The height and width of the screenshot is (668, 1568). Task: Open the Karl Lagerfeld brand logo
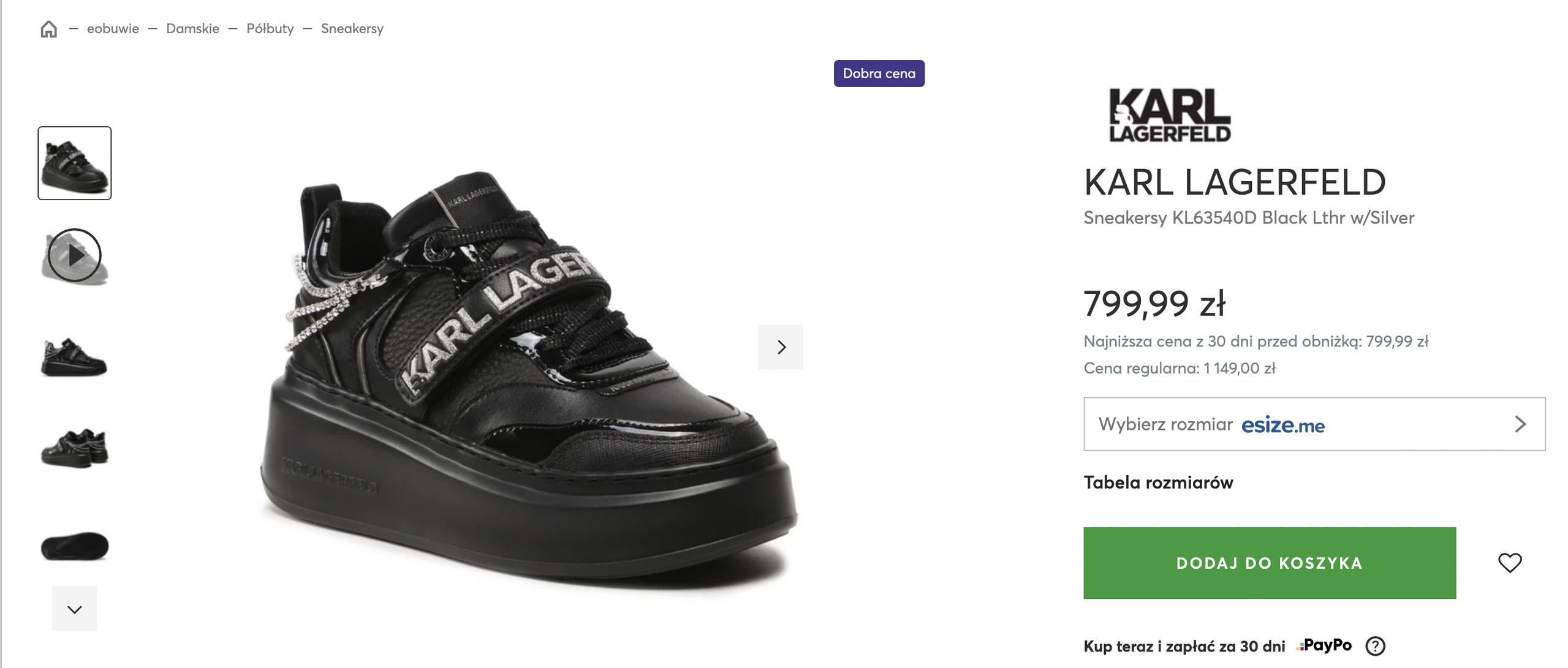tap(1168, 114)
